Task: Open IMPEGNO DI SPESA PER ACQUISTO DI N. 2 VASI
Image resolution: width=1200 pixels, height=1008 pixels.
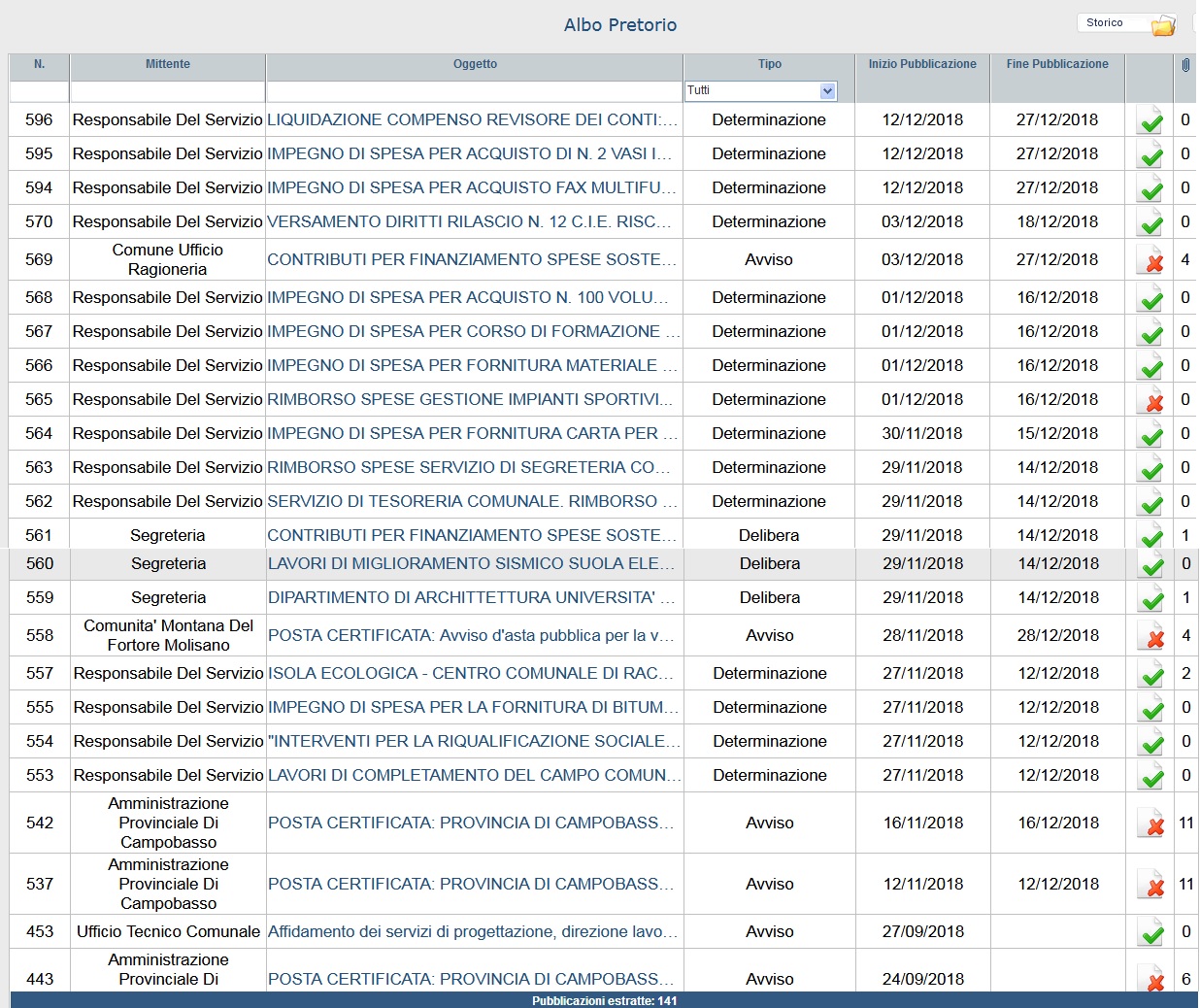Action: click(x=470, y=153)
